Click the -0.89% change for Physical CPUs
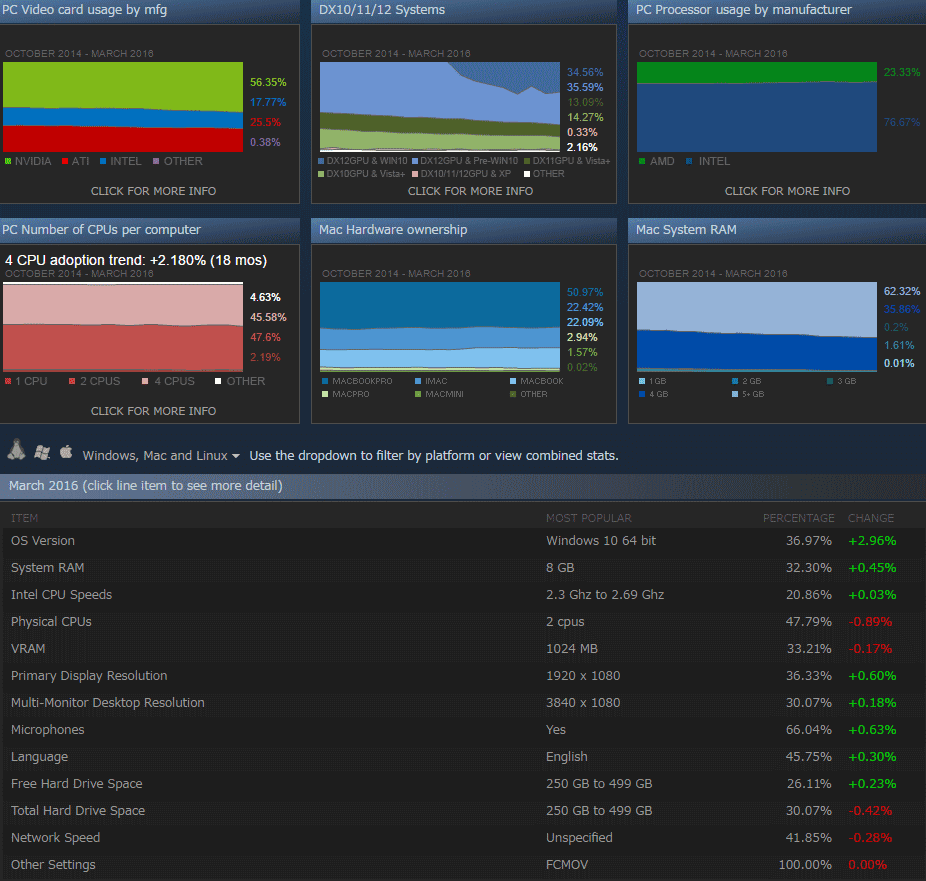This screenshot has height=881, width=926. pos(870,622)
